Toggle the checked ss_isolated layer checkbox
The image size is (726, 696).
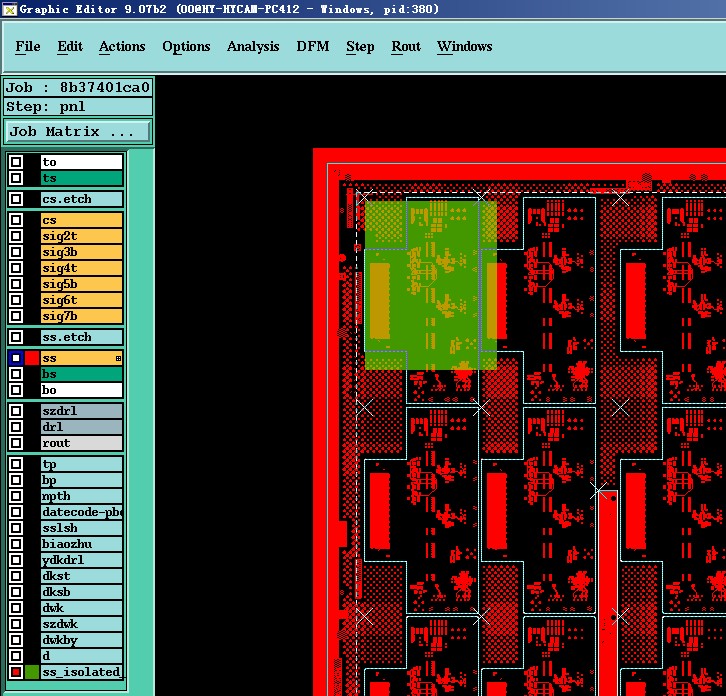pos(16,672)
